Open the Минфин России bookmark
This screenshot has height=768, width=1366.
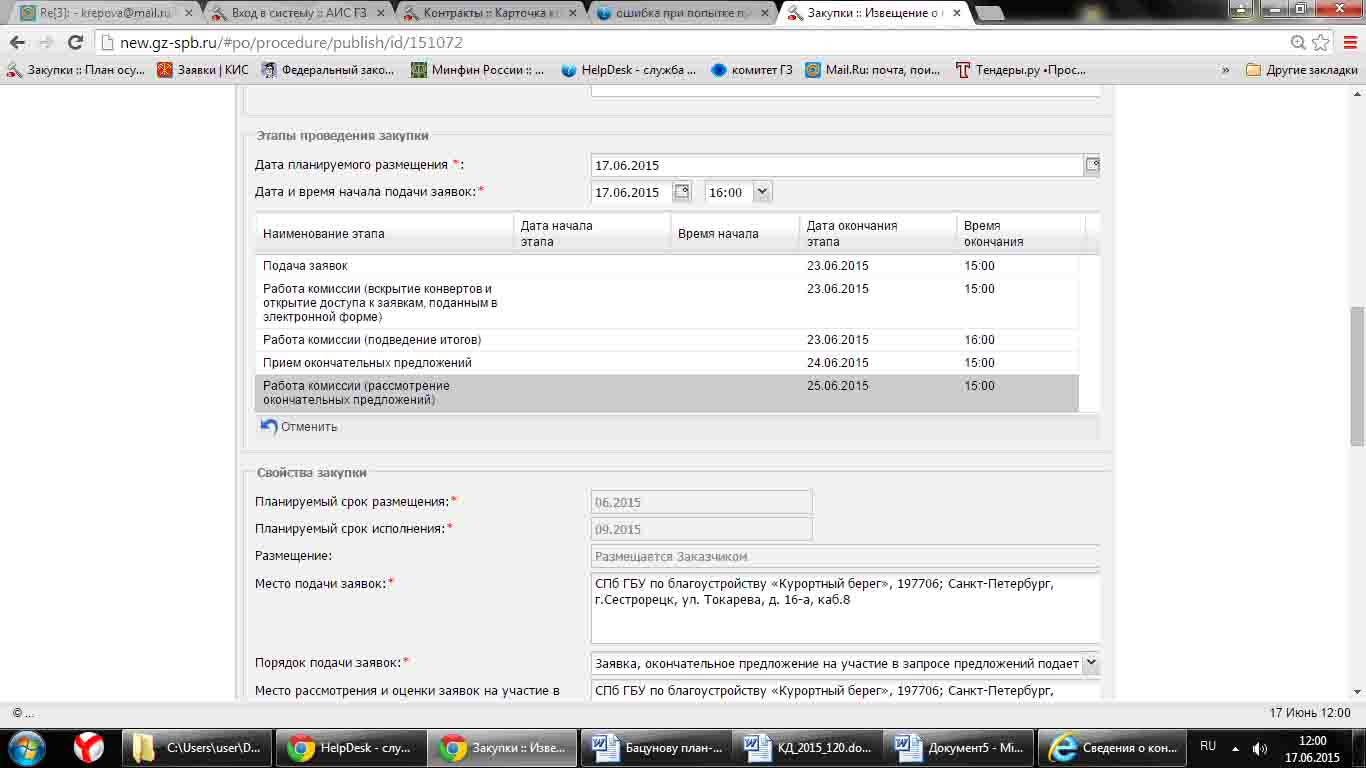point(478,70)
